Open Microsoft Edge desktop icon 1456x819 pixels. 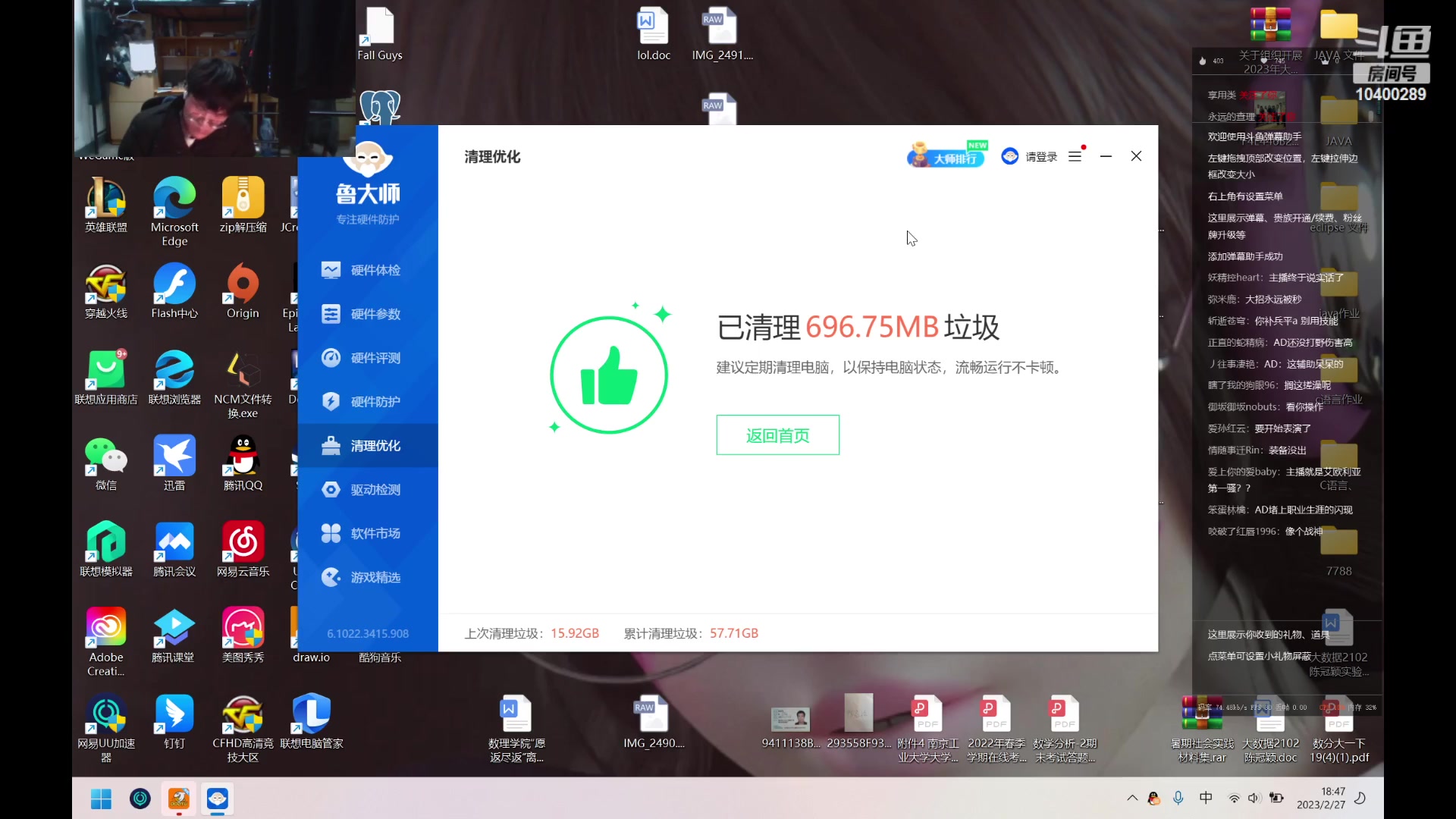(174, 211)
